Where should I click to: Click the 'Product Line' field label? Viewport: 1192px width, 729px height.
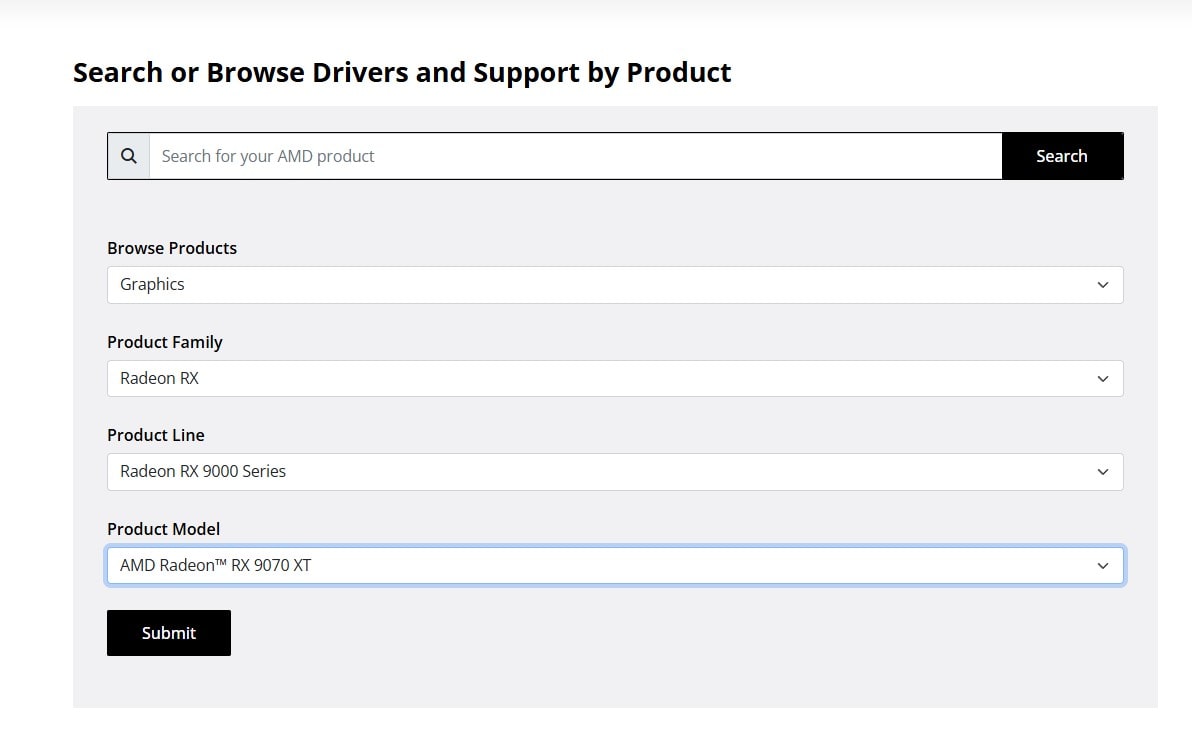pos(156,435)
